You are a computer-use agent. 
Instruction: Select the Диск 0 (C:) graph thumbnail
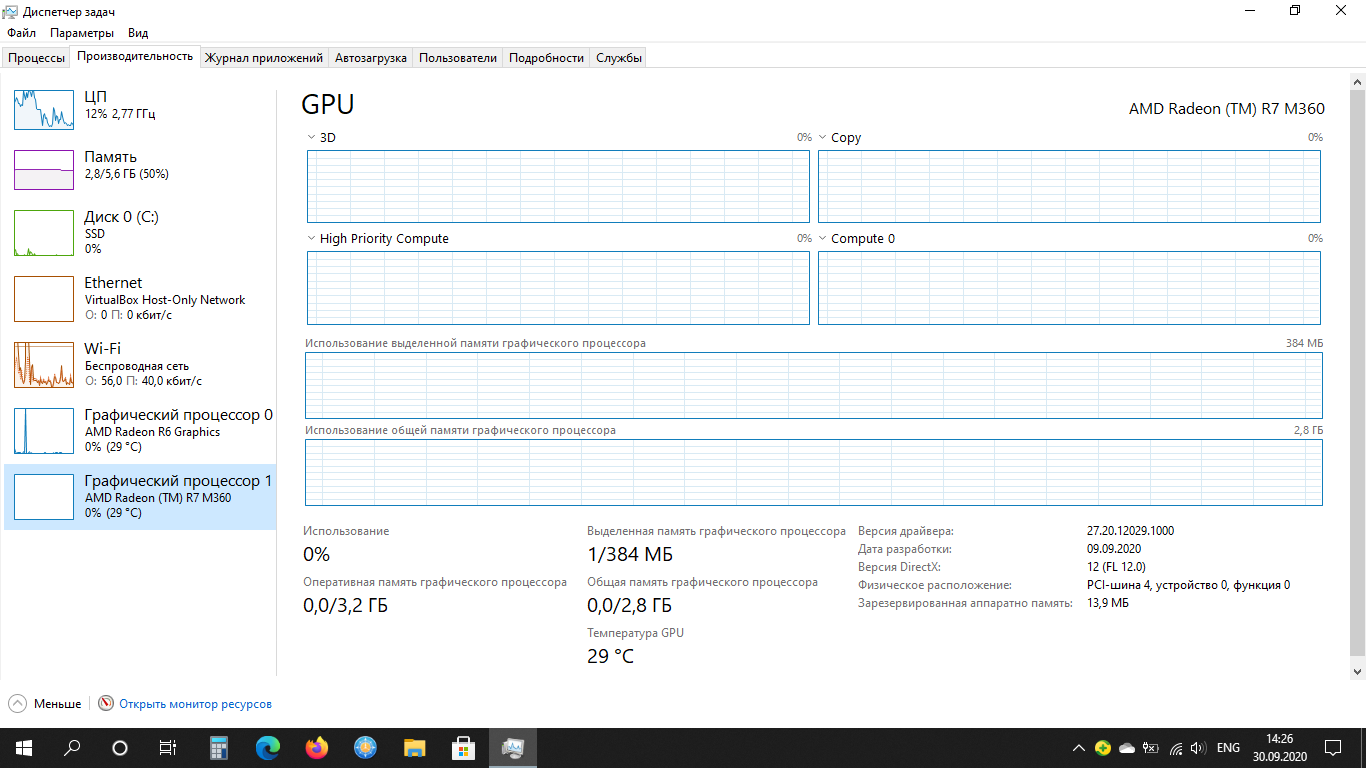tap(44, 233)
